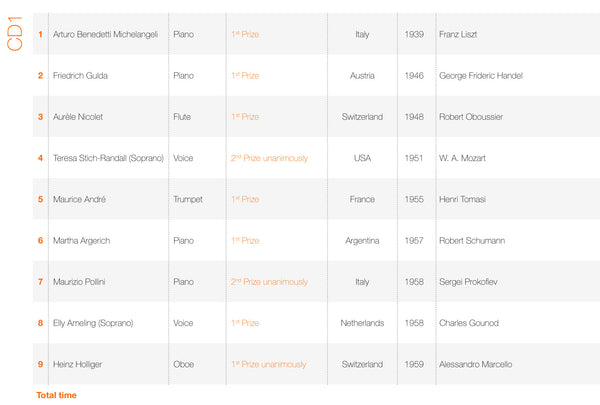
Task: Click the Maurice André row name
Action: 79,199
